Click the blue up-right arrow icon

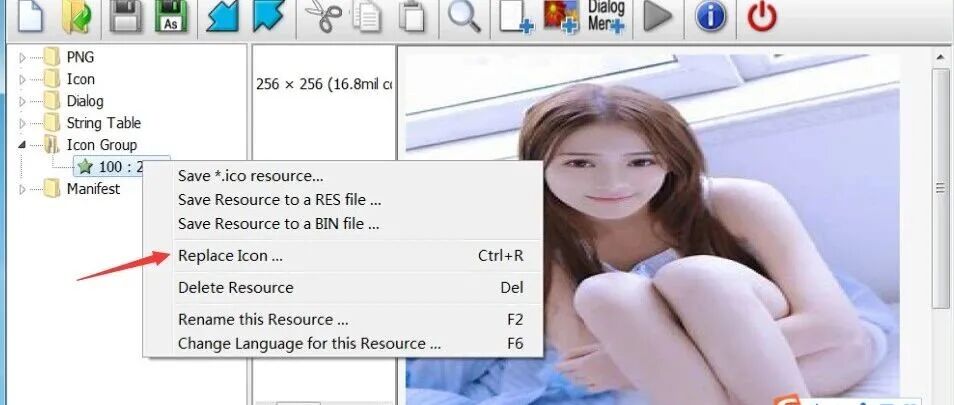pos(269,16)
